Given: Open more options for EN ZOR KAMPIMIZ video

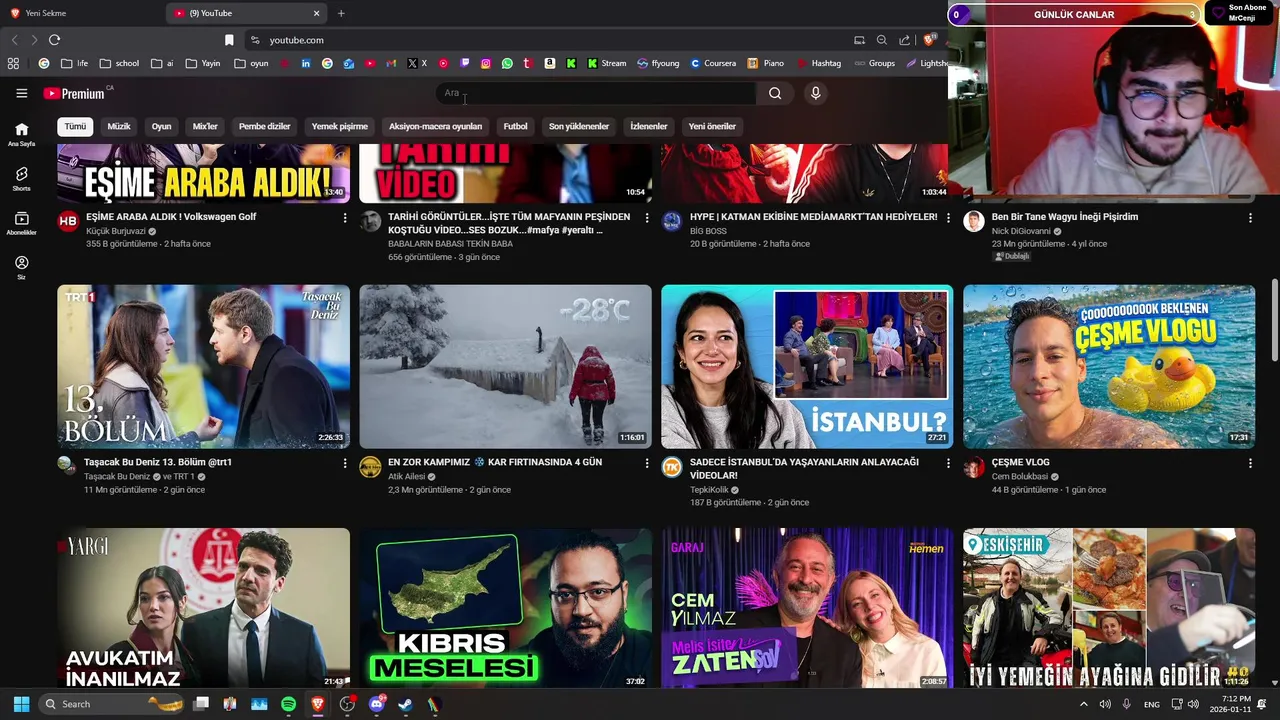Looking at the screenshot, I should (x=647, y=463).
